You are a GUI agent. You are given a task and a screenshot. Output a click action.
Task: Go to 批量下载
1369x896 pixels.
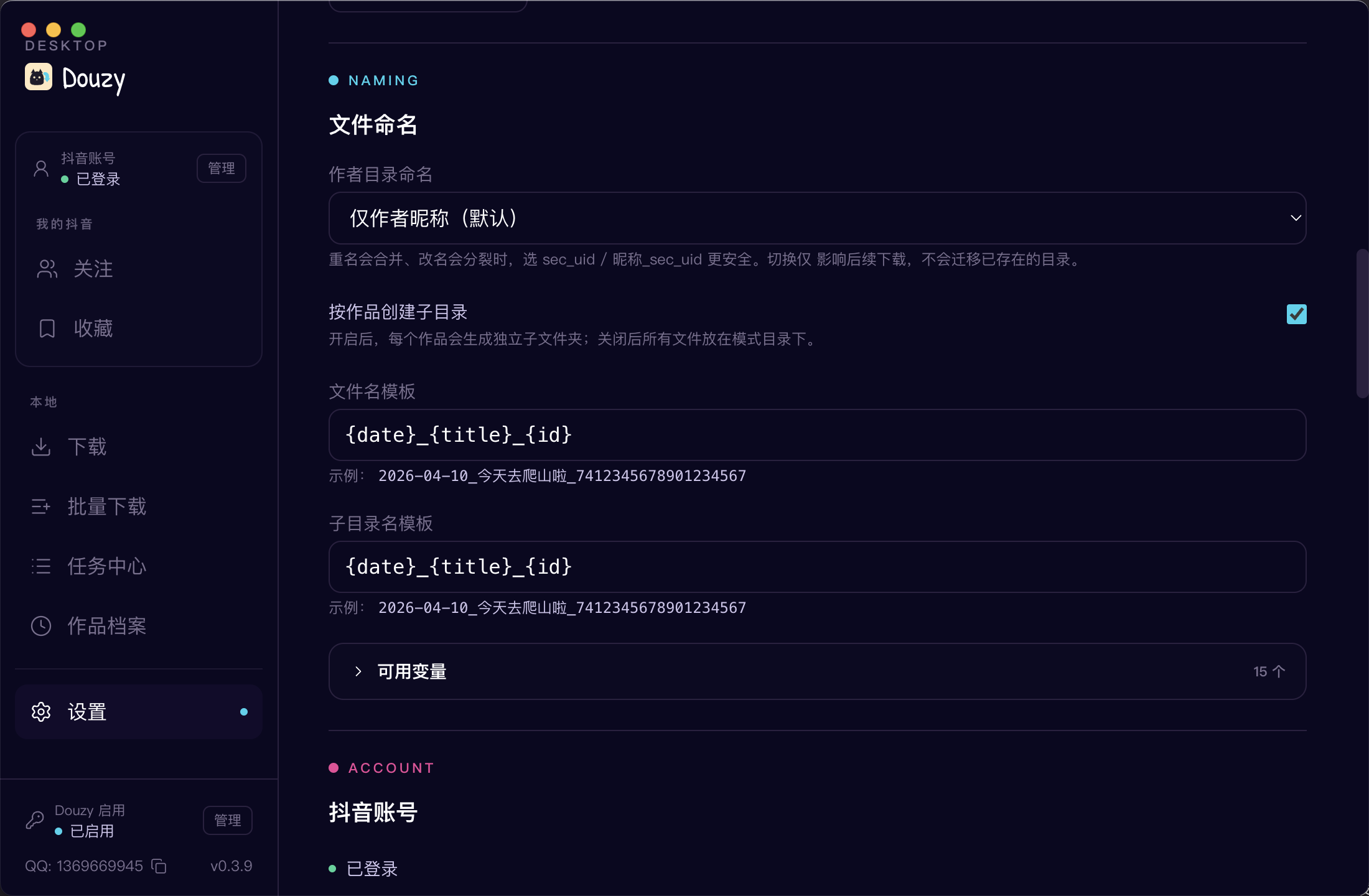139,506
